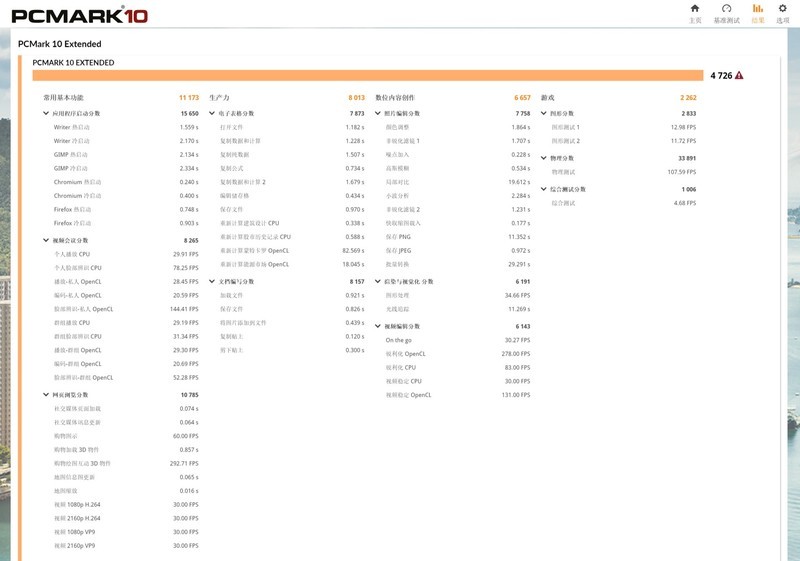Screen dimensions: 800x561
Task: Select the Productivity score 8 013
Action: coord(357,97)
